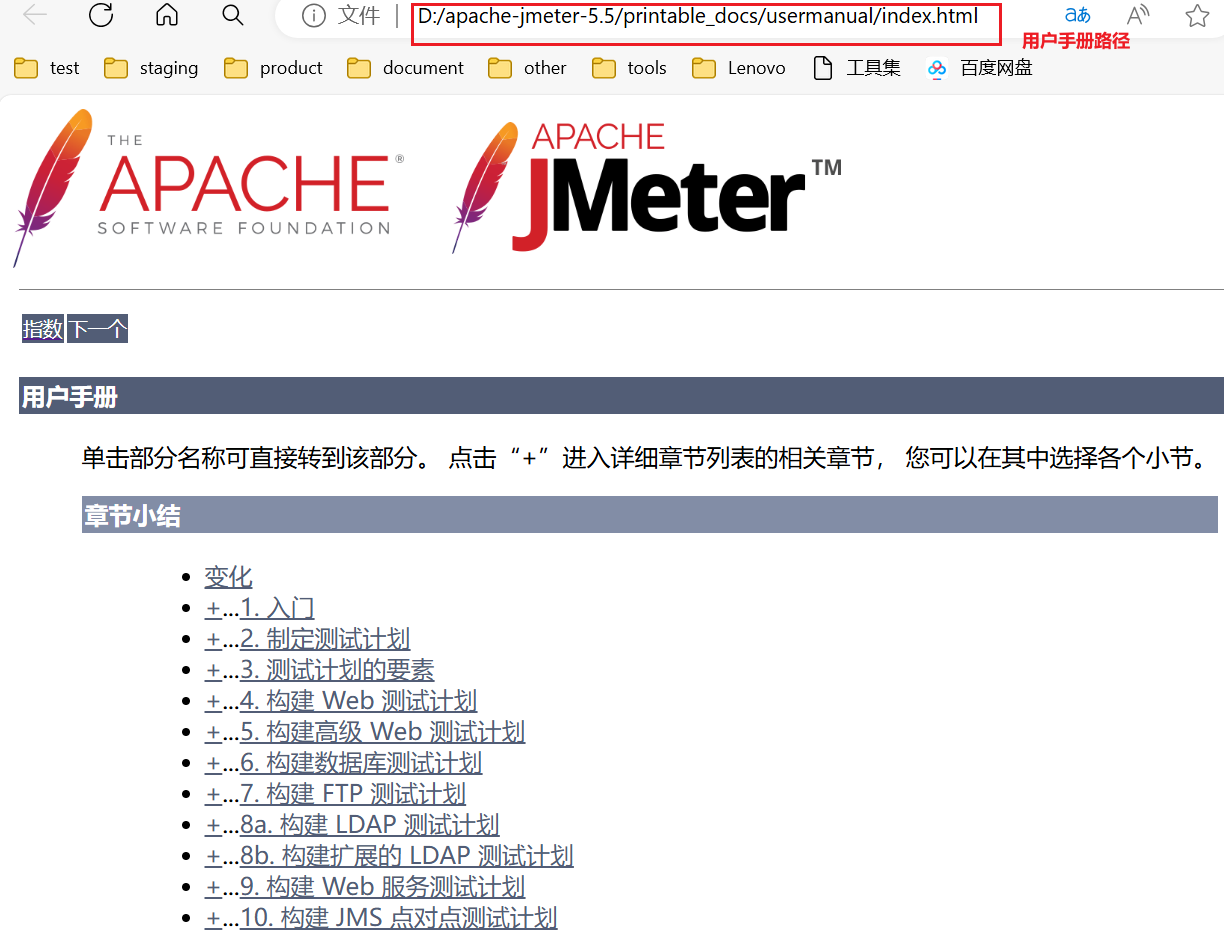
Task: Click the Apache Software Foundation logo
Action: [x=208, y=188]
